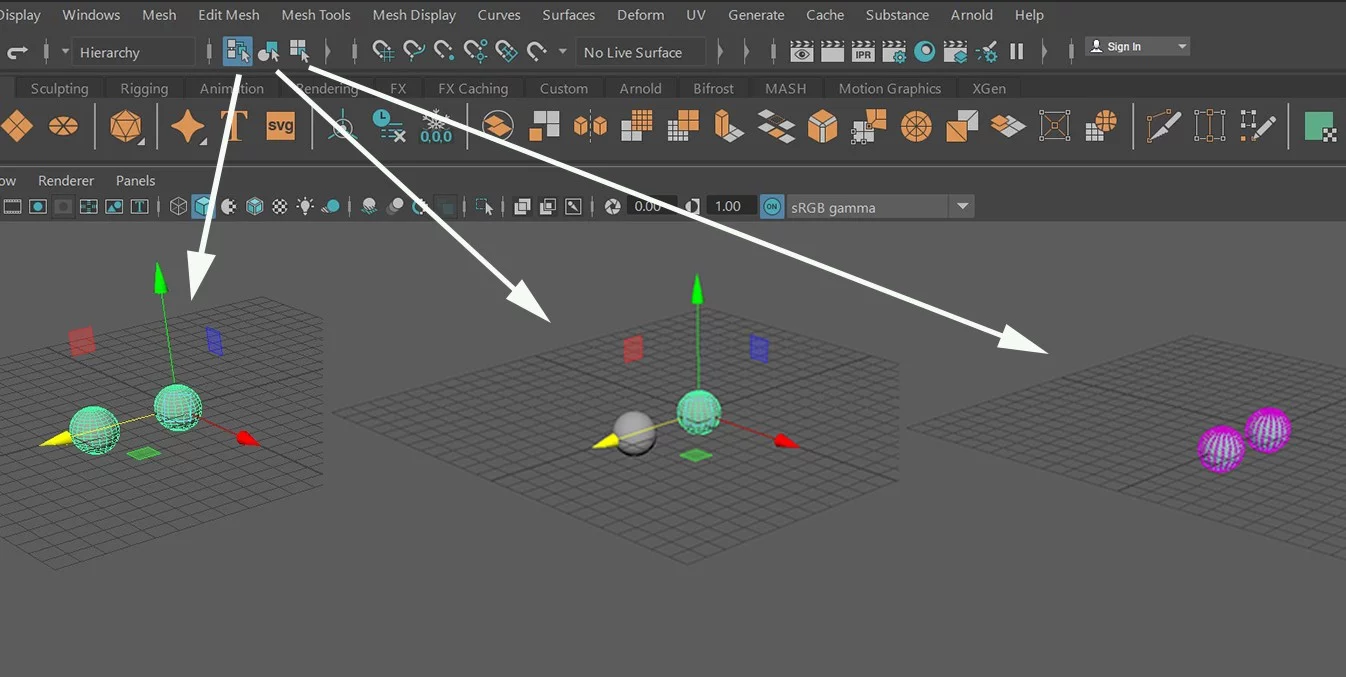Click the gamma value field showing 1.00

pos(728,206)
